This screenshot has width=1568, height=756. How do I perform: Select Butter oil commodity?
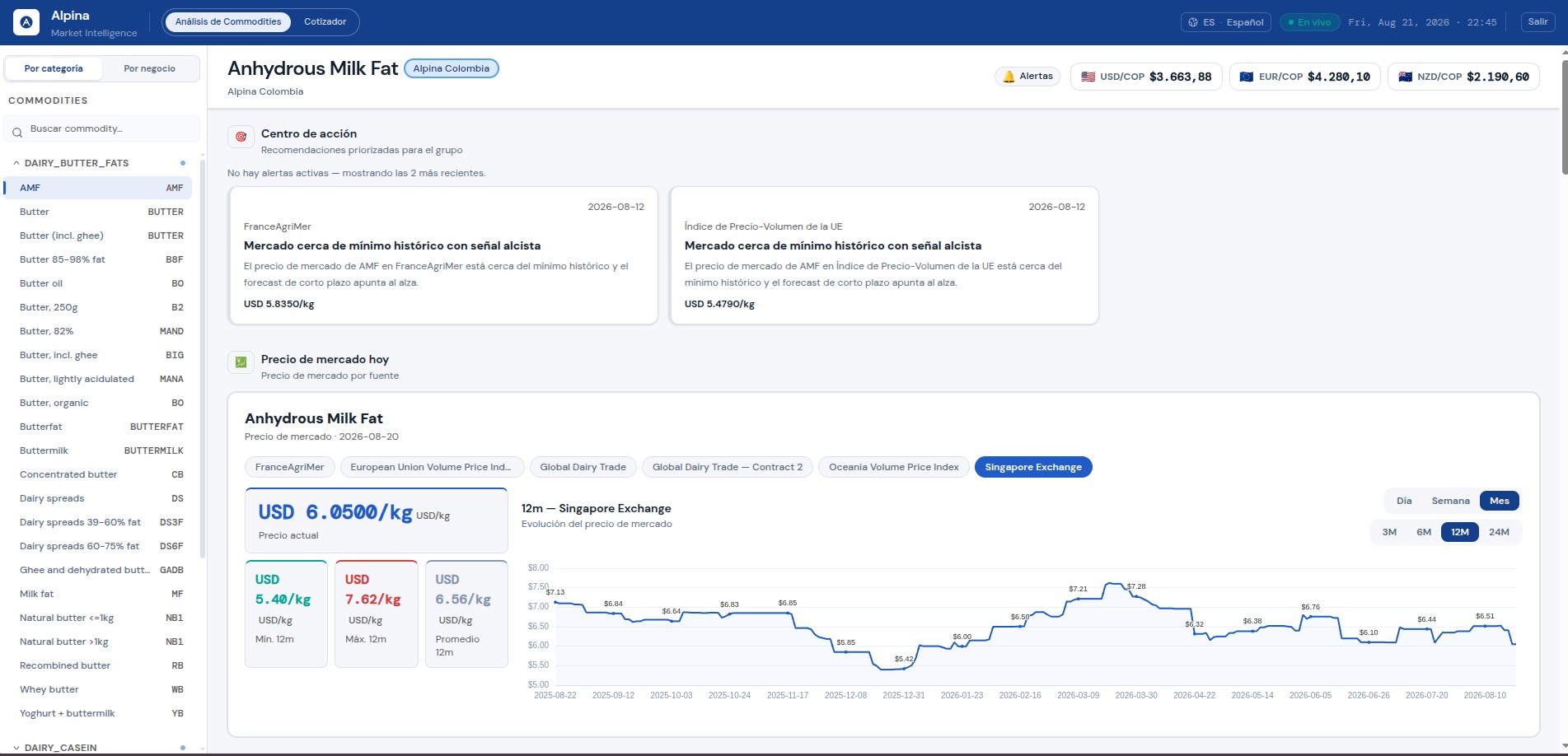[x=98, y=283]
